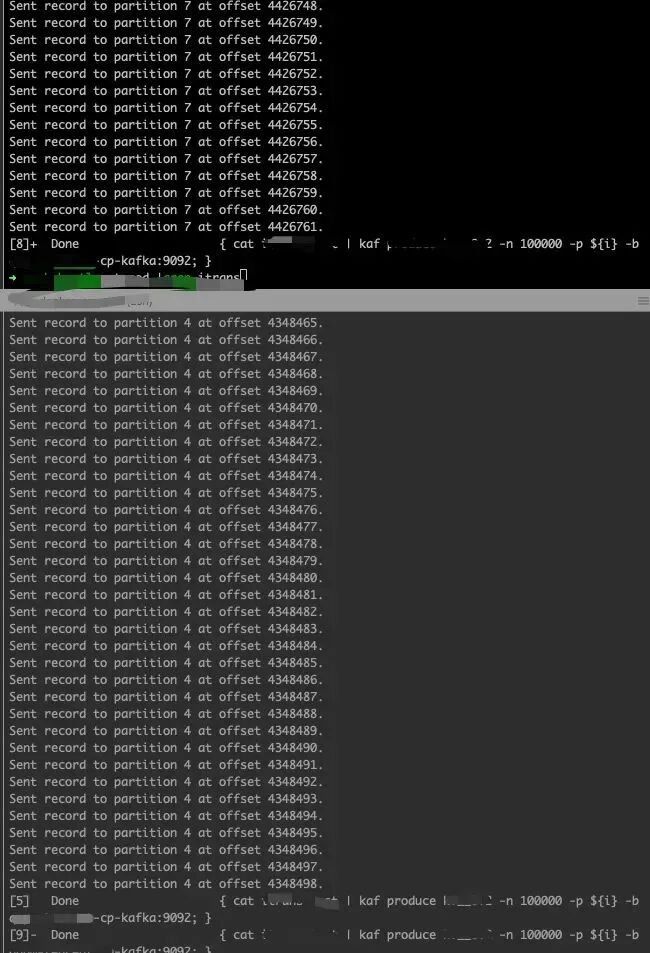Select line with offset 4348494

[x=166, y=817]
